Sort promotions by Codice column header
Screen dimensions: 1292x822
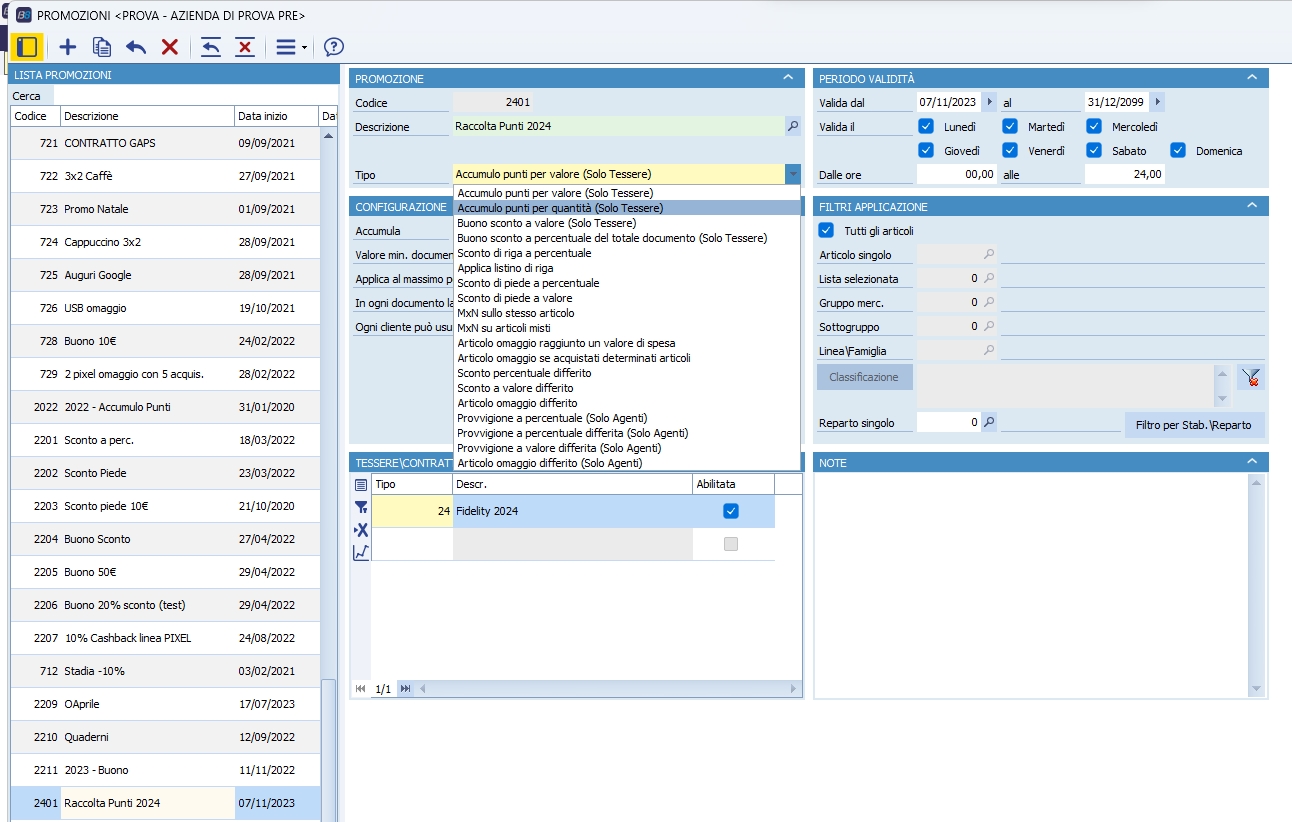point(35,116)
